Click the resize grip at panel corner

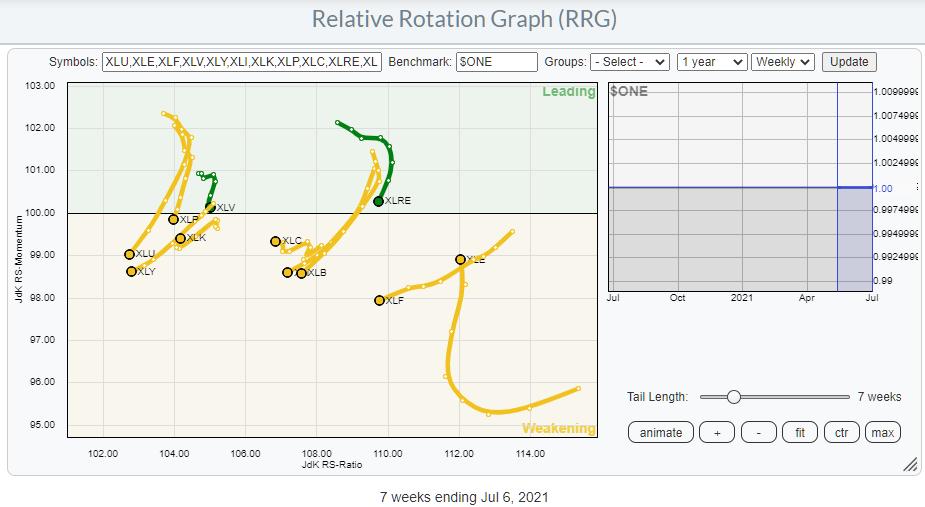910,465
